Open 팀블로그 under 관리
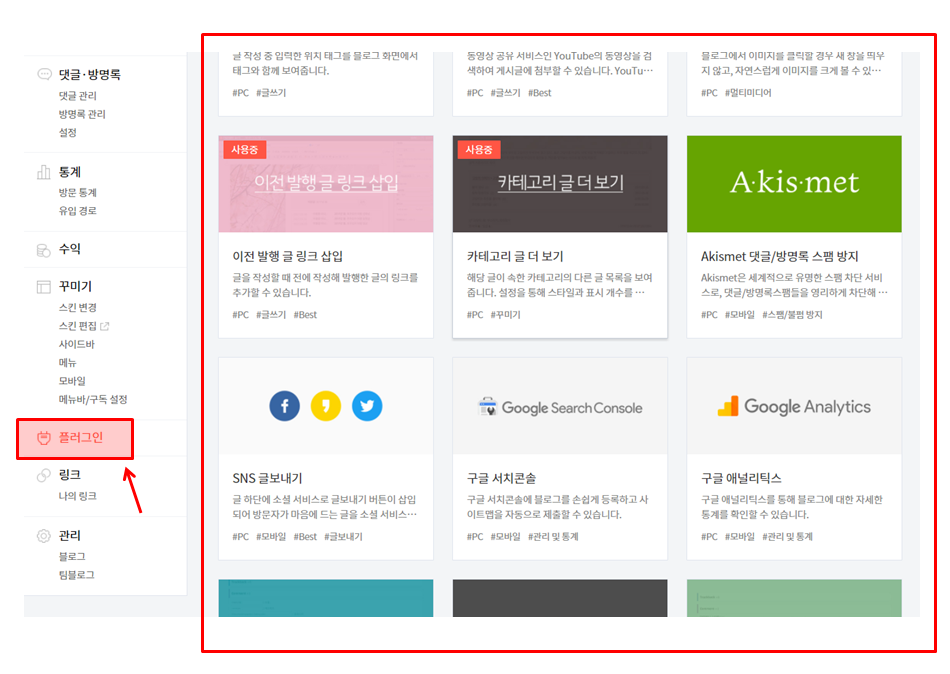 coord(76,575)
